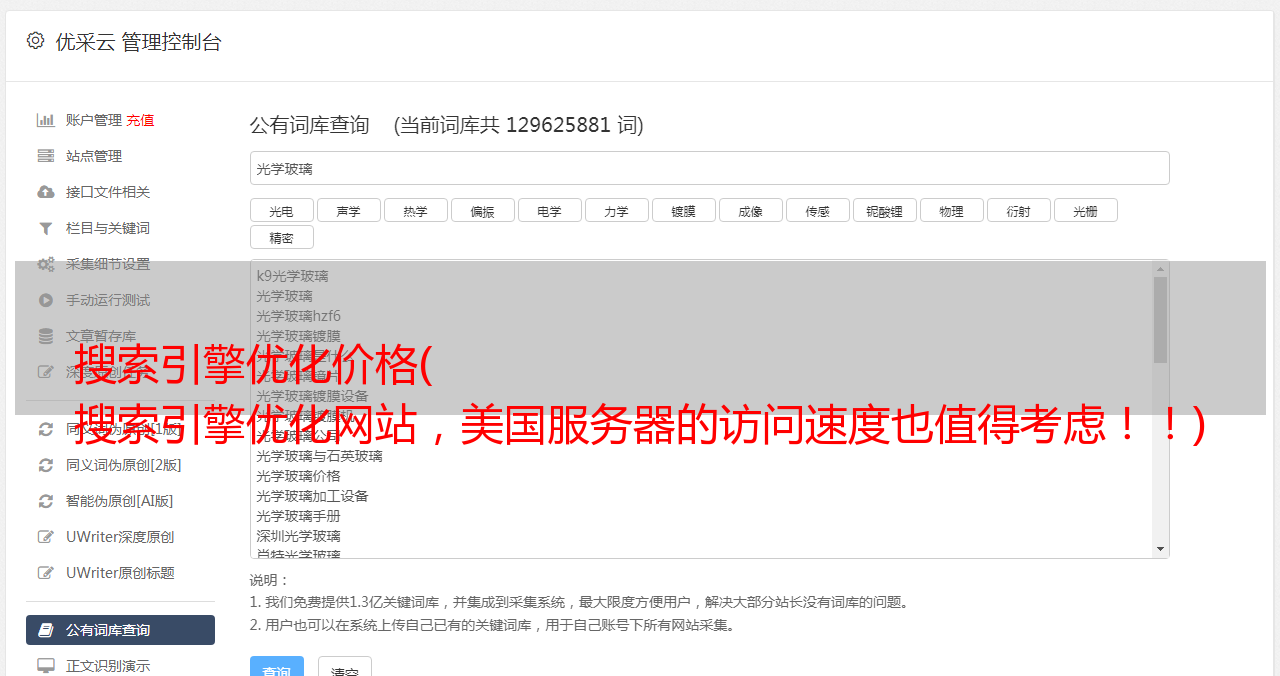Choose the 铌酸锂 tag button
Viewport: 1280px width, 676px height.
point(885,210)
